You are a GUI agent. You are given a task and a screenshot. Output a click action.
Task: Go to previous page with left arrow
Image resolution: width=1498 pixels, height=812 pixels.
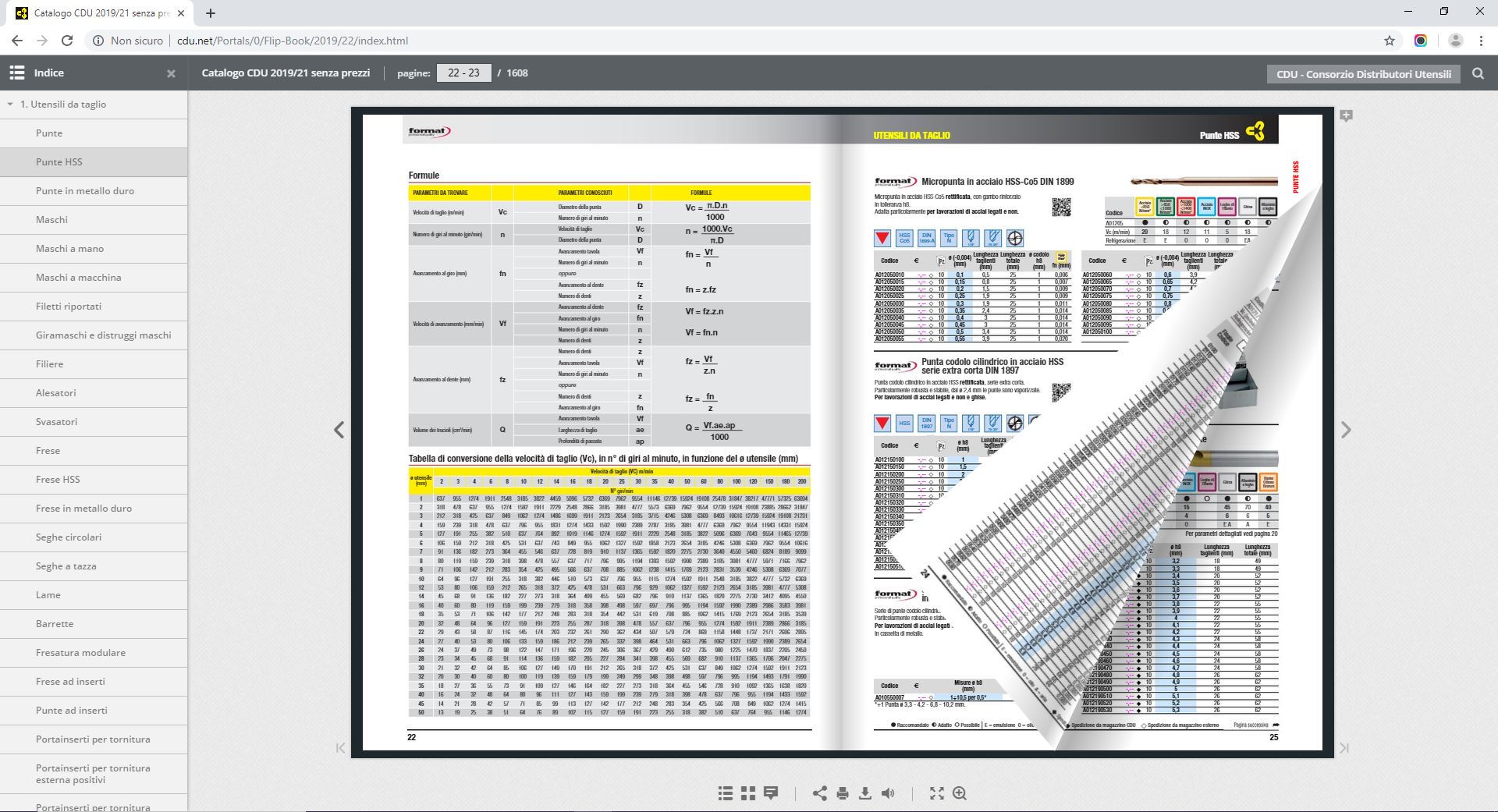coord(339,430)
